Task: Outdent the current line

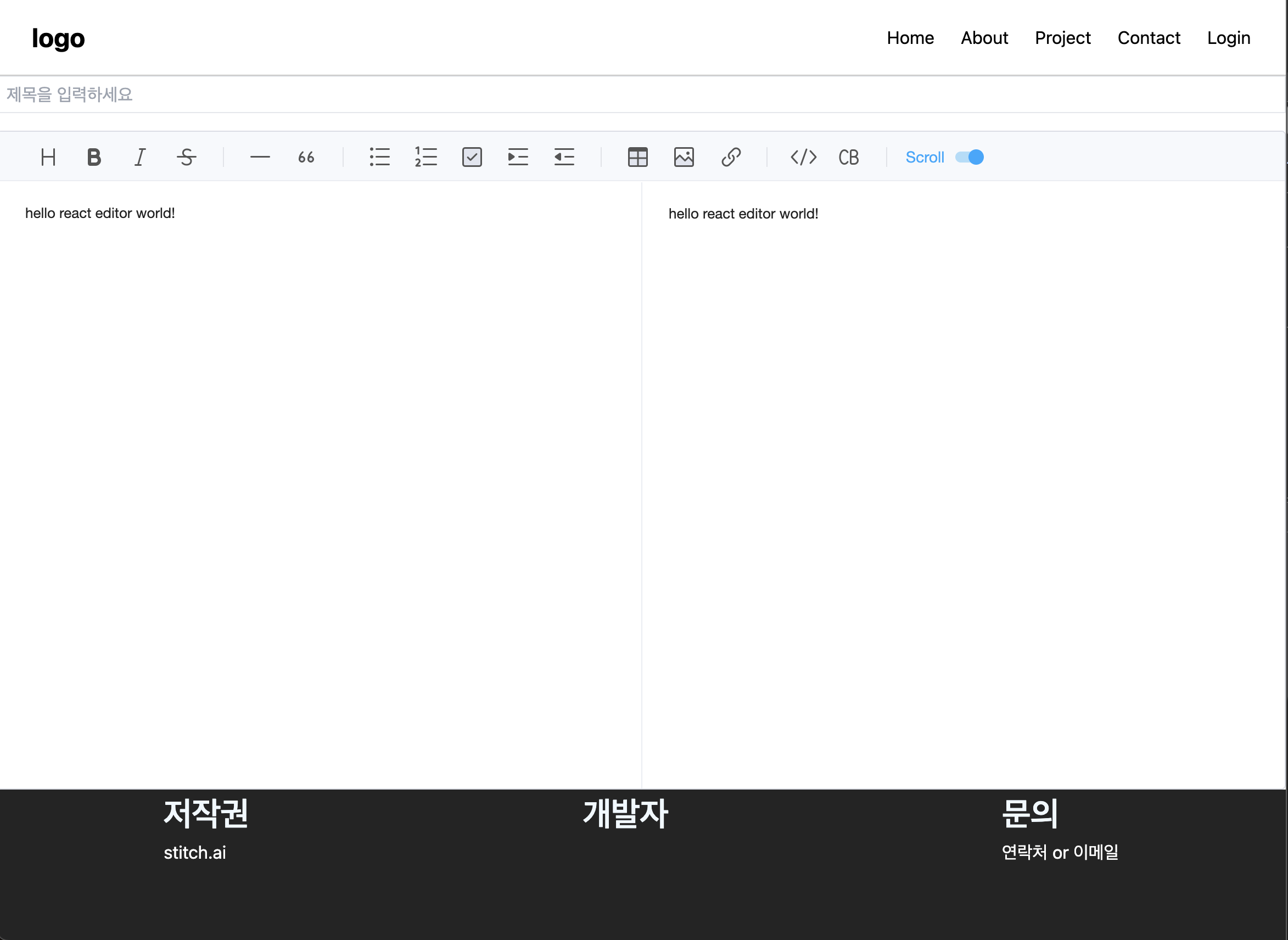Action: pos(564,157)
